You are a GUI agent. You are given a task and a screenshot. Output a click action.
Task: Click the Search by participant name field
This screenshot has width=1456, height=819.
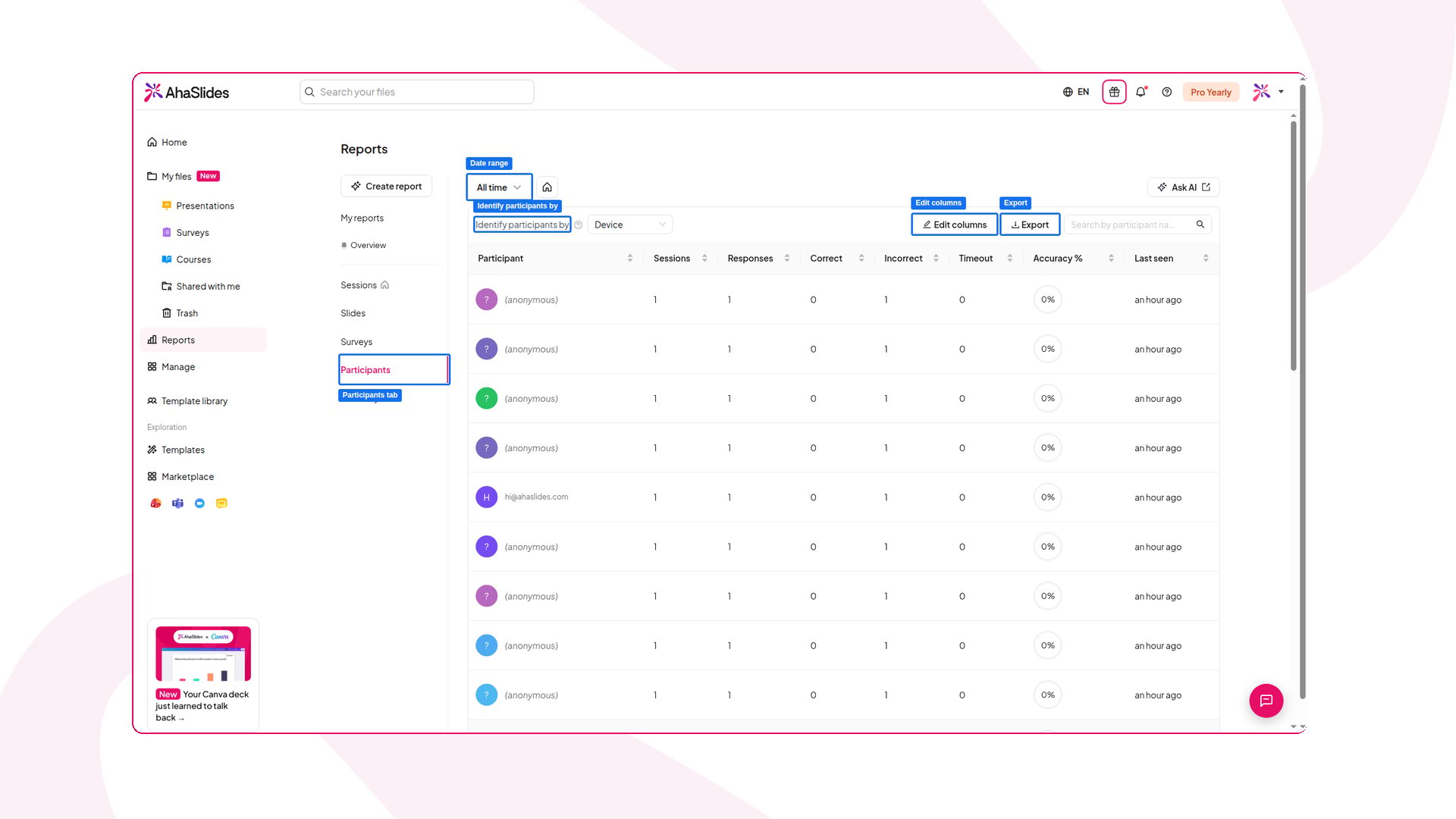(x=1137, y=224)
